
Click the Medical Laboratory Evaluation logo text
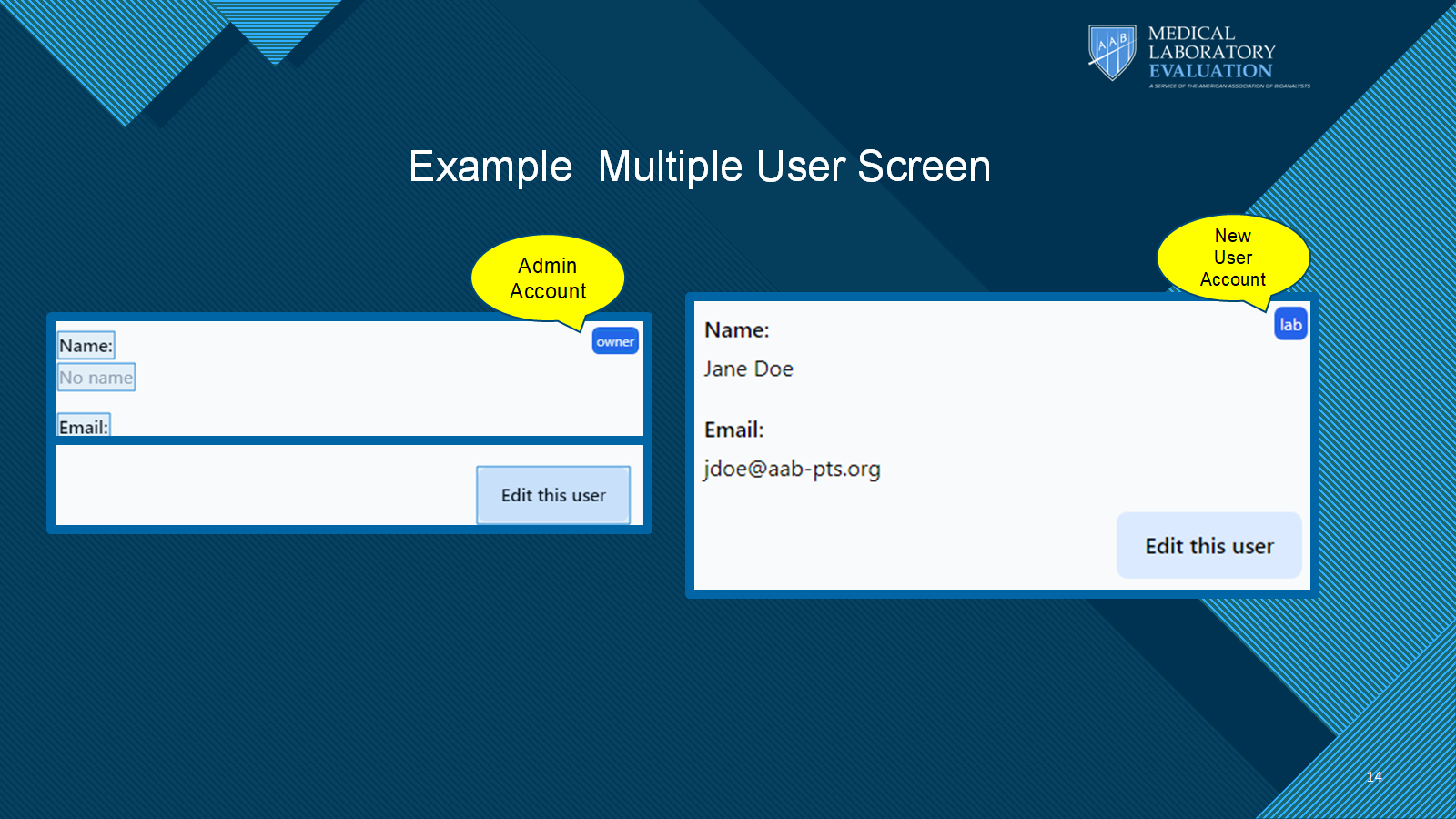[1210, 52]
